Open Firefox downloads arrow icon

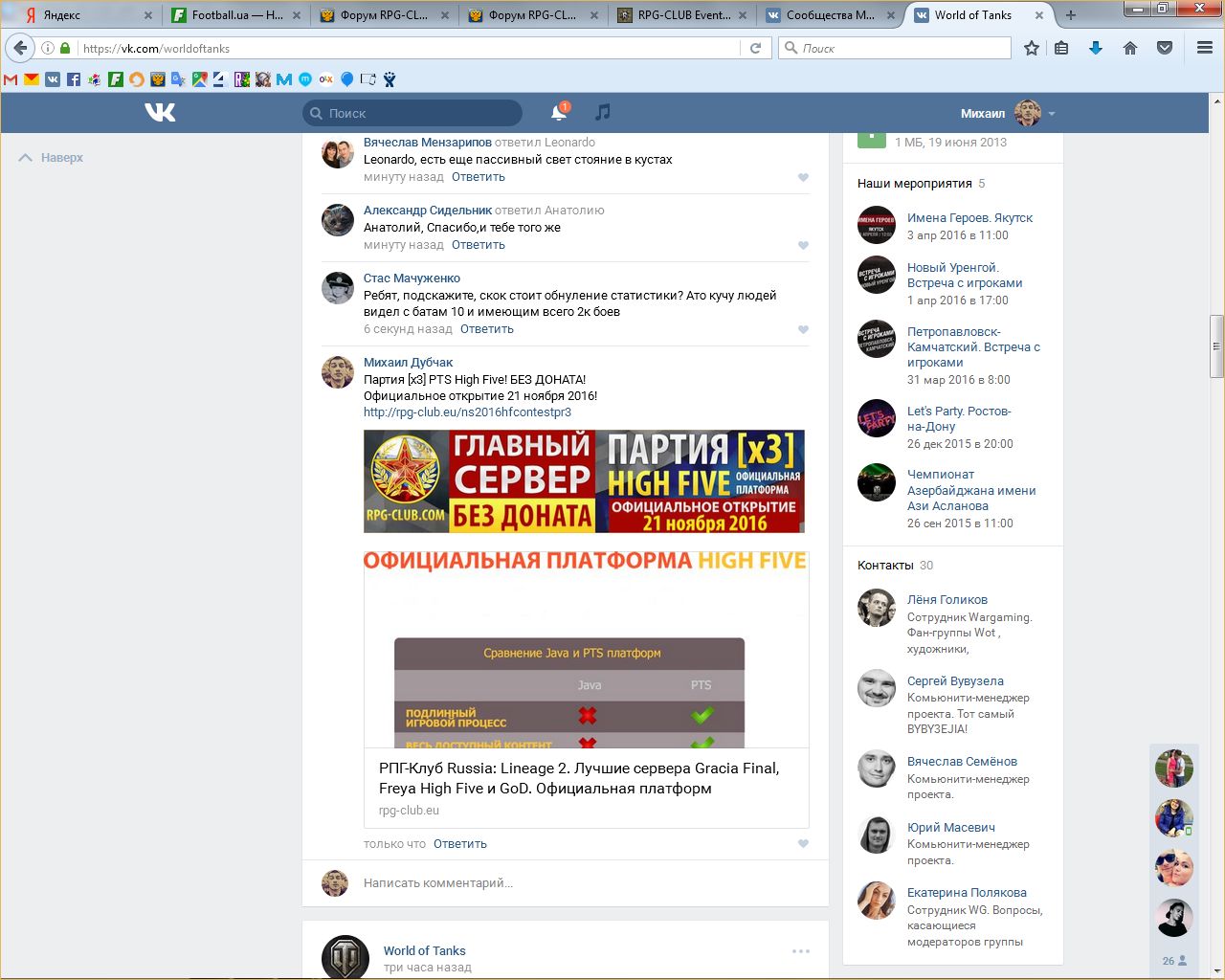(1096, 48)
